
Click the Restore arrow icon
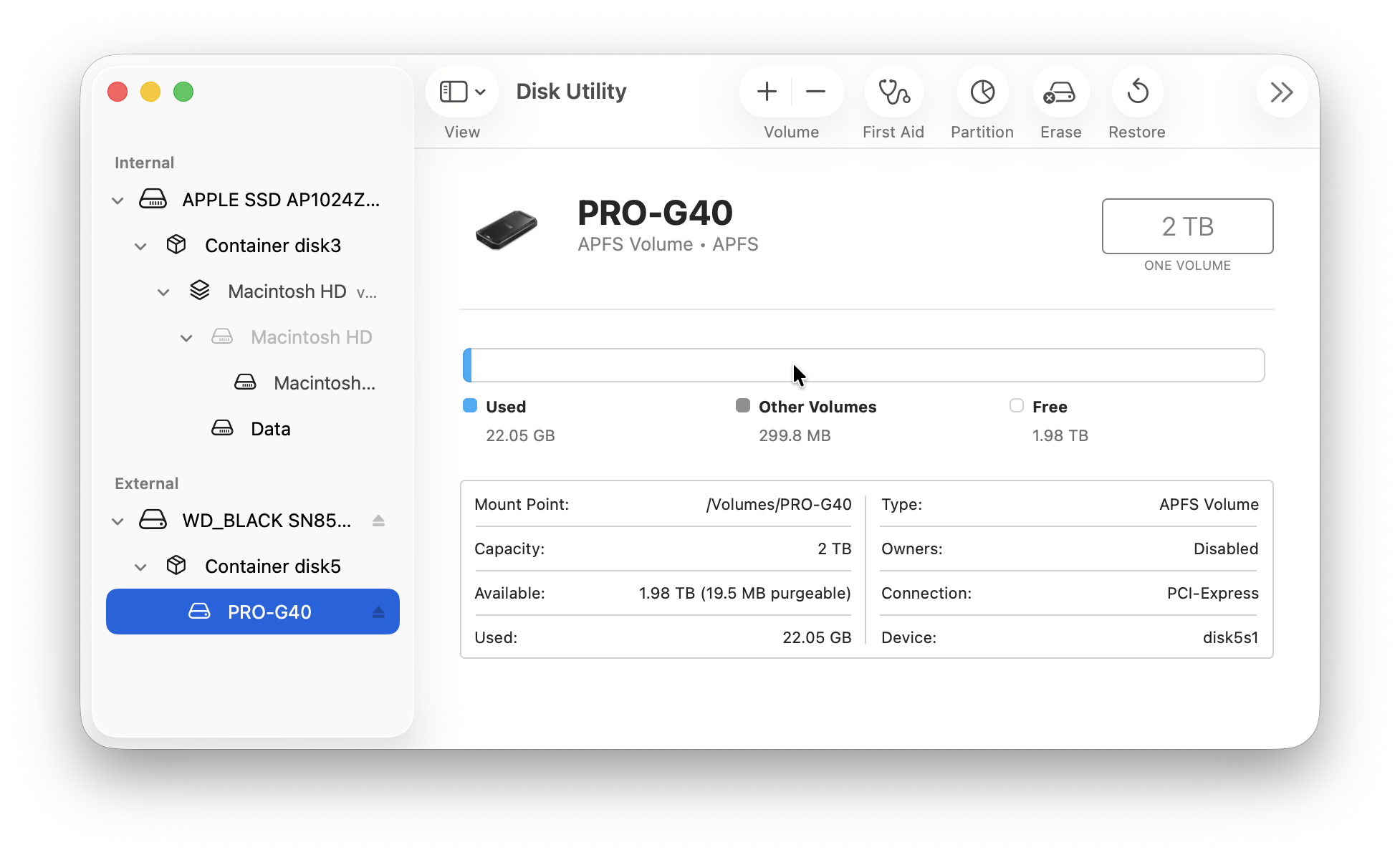(x=1137, y=92)
